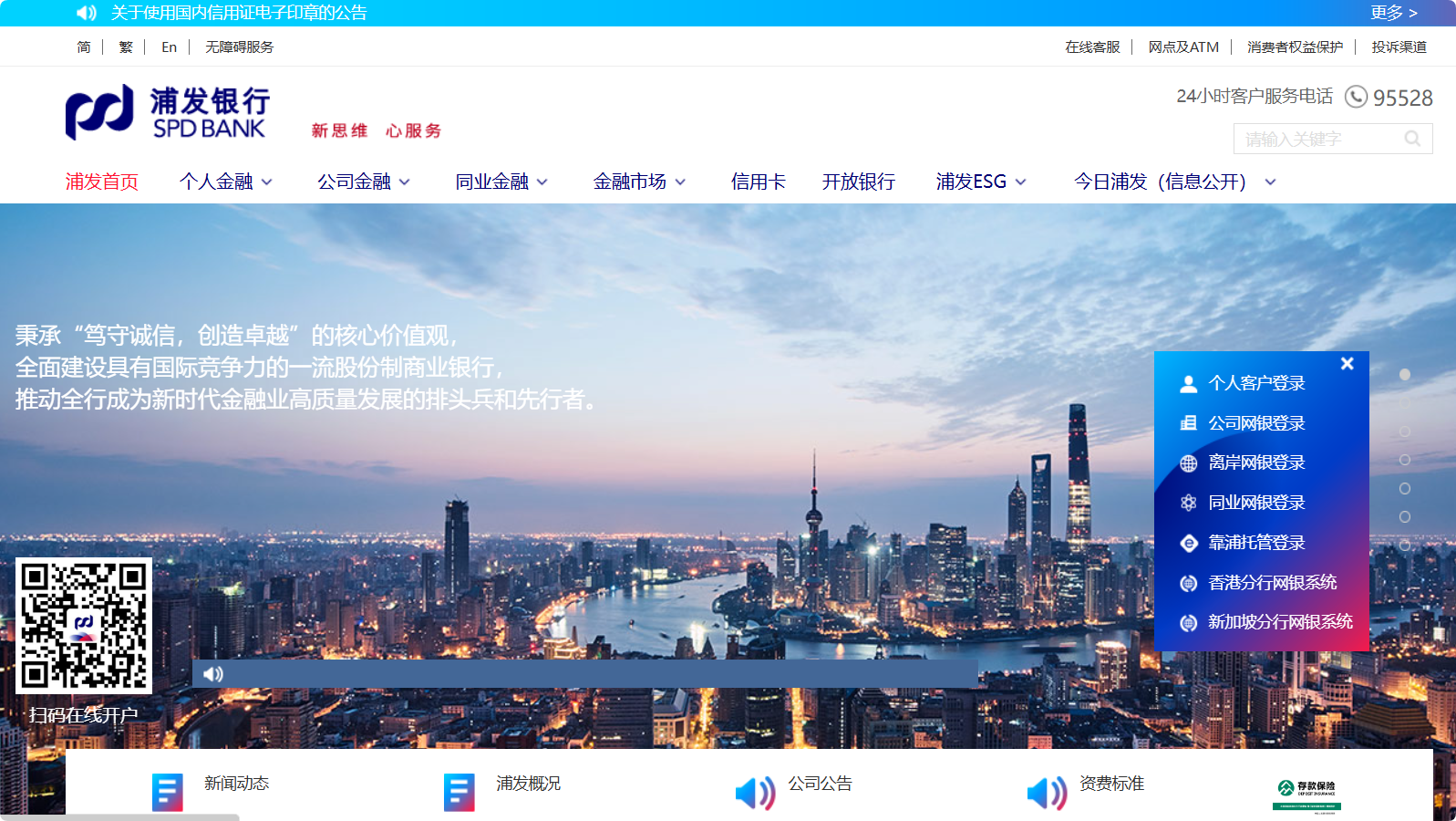Switch to simplified Chinese 简

click(x=84, y=47)
